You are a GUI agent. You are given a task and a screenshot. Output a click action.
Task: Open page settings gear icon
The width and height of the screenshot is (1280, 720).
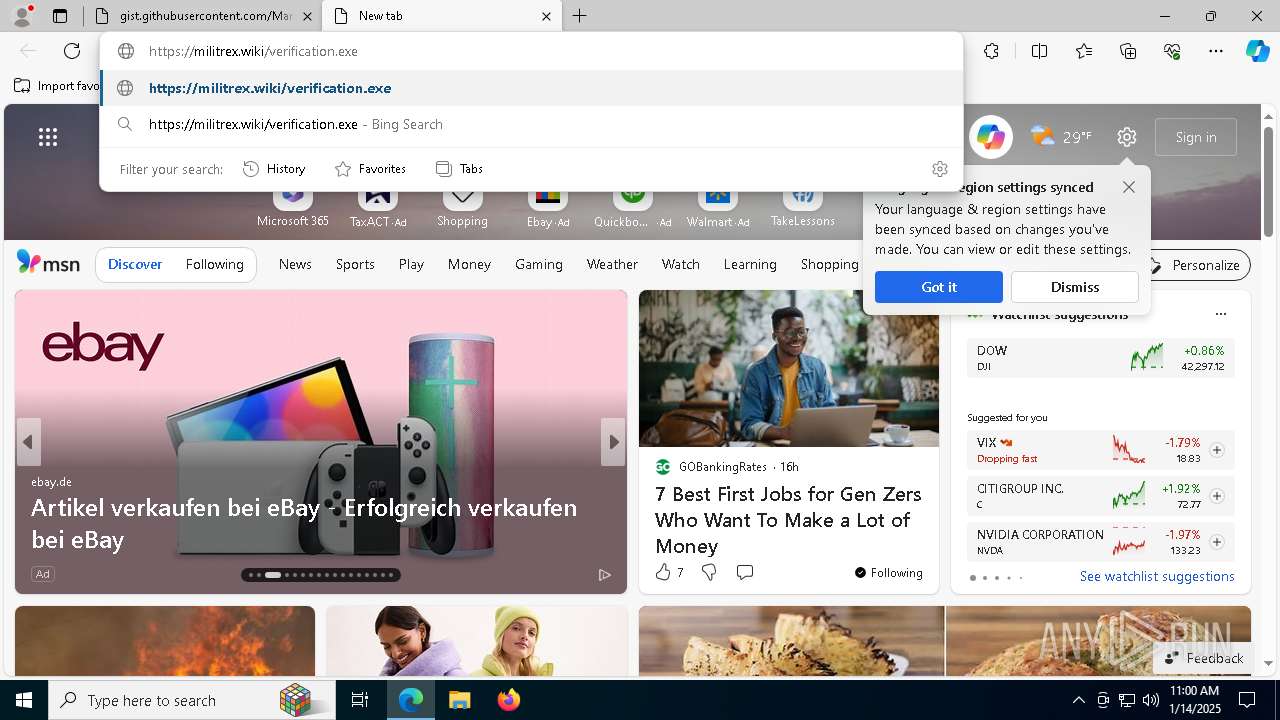pyautogui.click(x=1127, y=137)
